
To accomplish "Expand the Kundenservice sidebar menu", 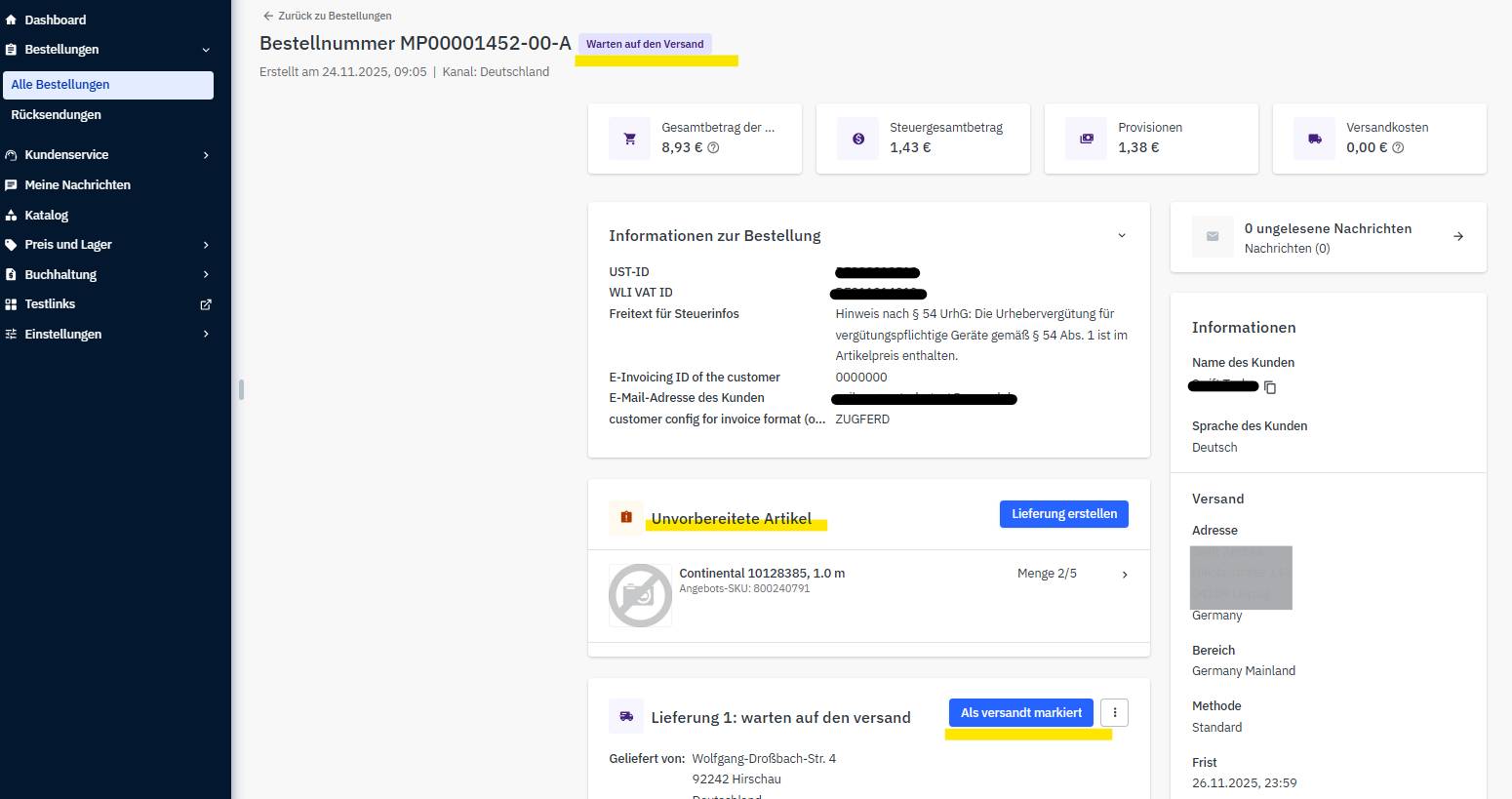I will coord(206,155).
